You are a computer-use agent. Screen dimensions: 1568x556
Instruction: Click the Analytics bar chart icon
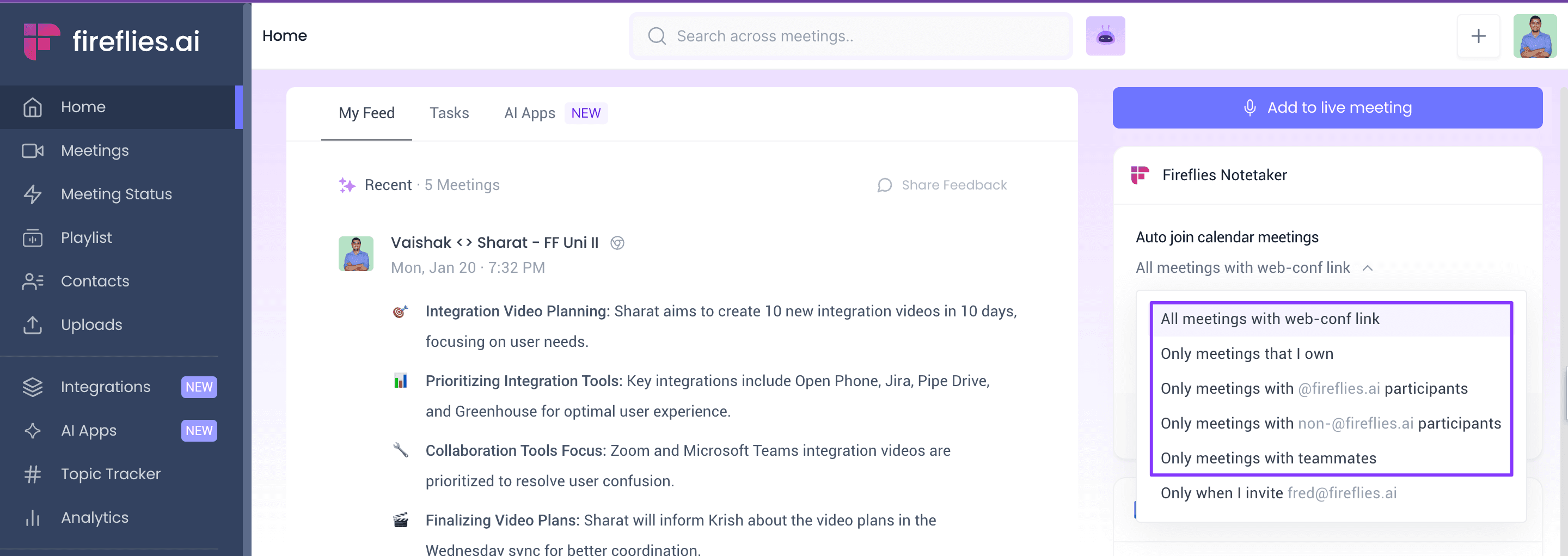(32, 518)
